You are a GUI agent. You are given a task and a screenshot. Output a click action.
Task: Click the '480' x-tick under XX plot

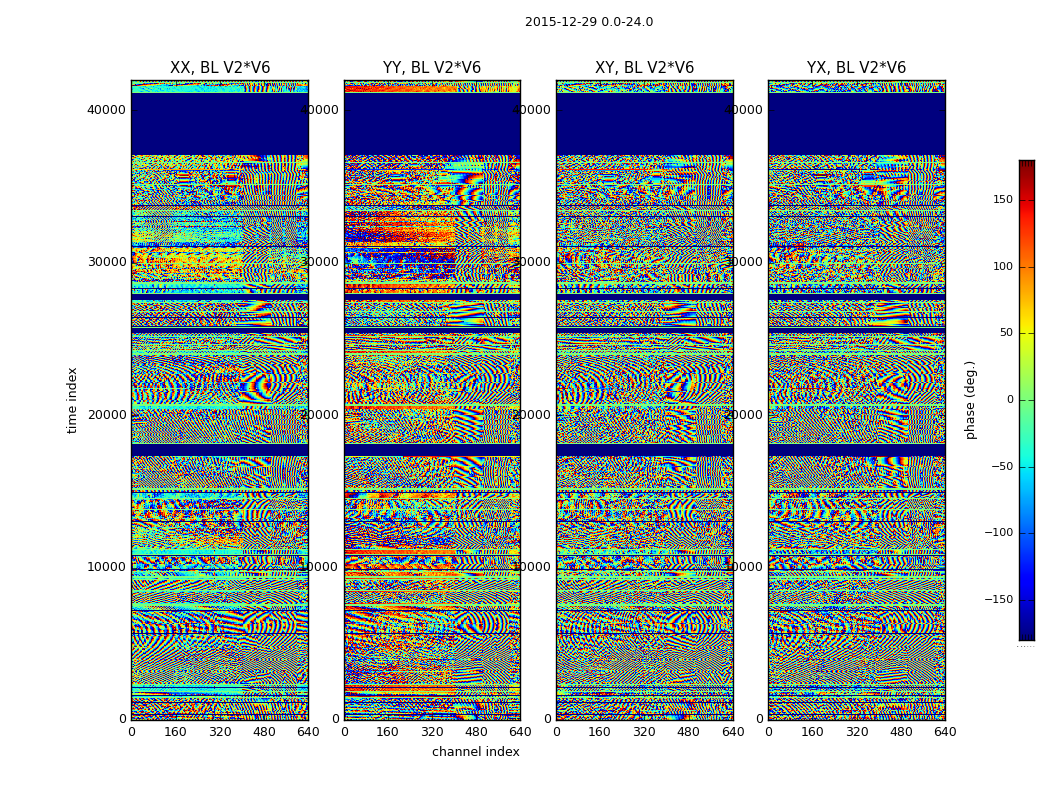pyautogui.click(x=264, y=732)
